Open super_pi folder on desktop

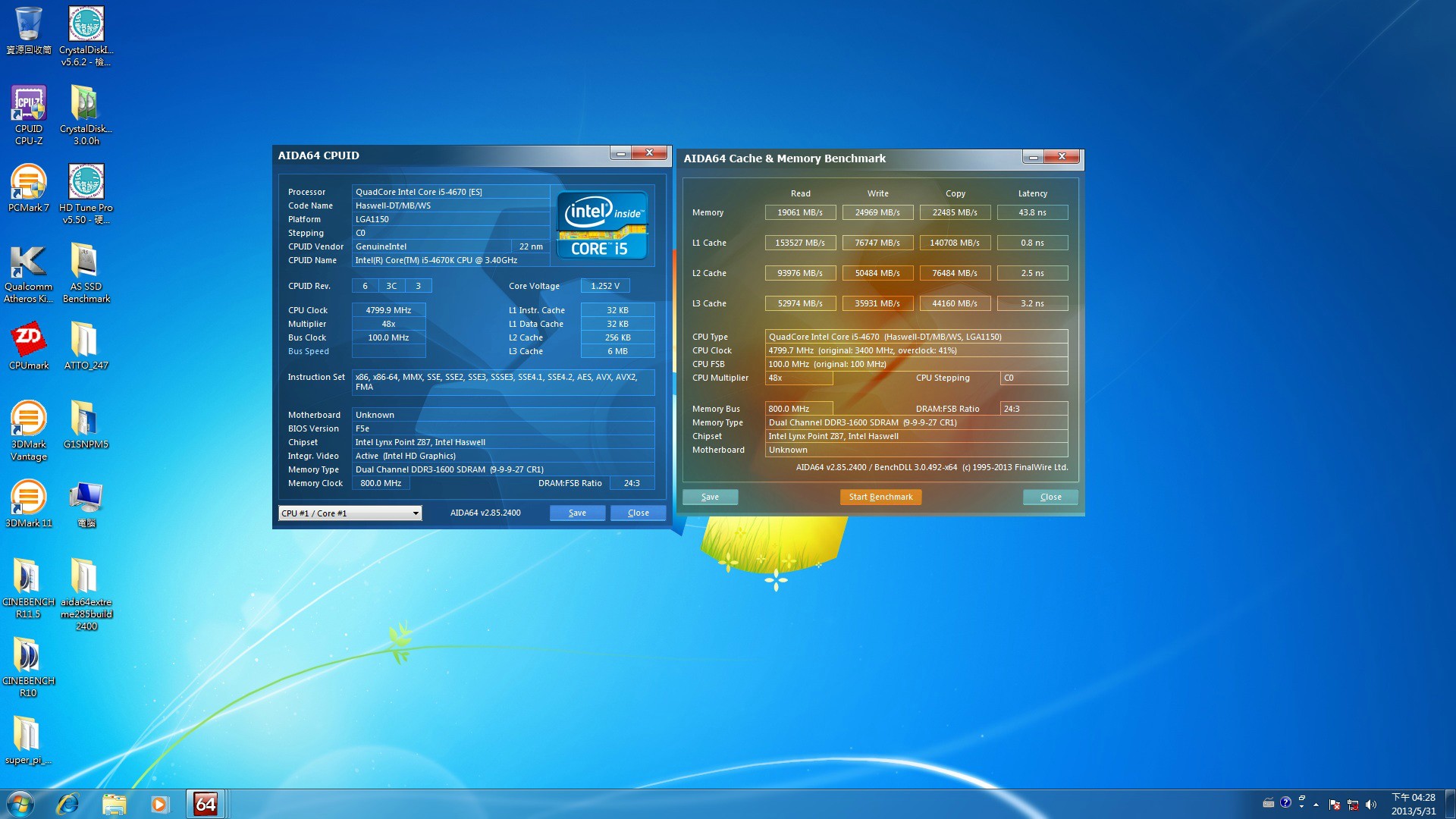tap(29, 741)
